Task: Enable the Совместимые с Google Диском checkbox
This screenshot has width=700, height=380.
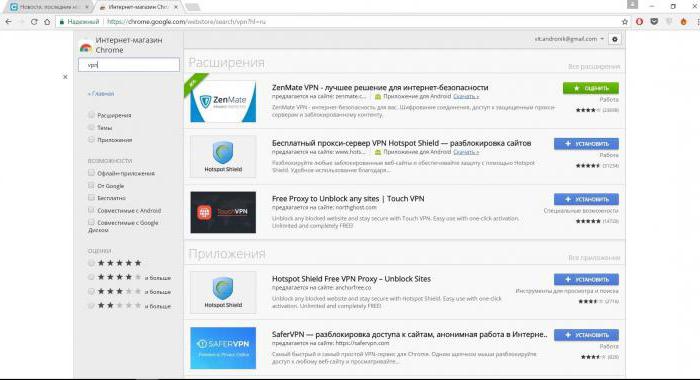Action: pyautogui.click(x=92, y=222)
